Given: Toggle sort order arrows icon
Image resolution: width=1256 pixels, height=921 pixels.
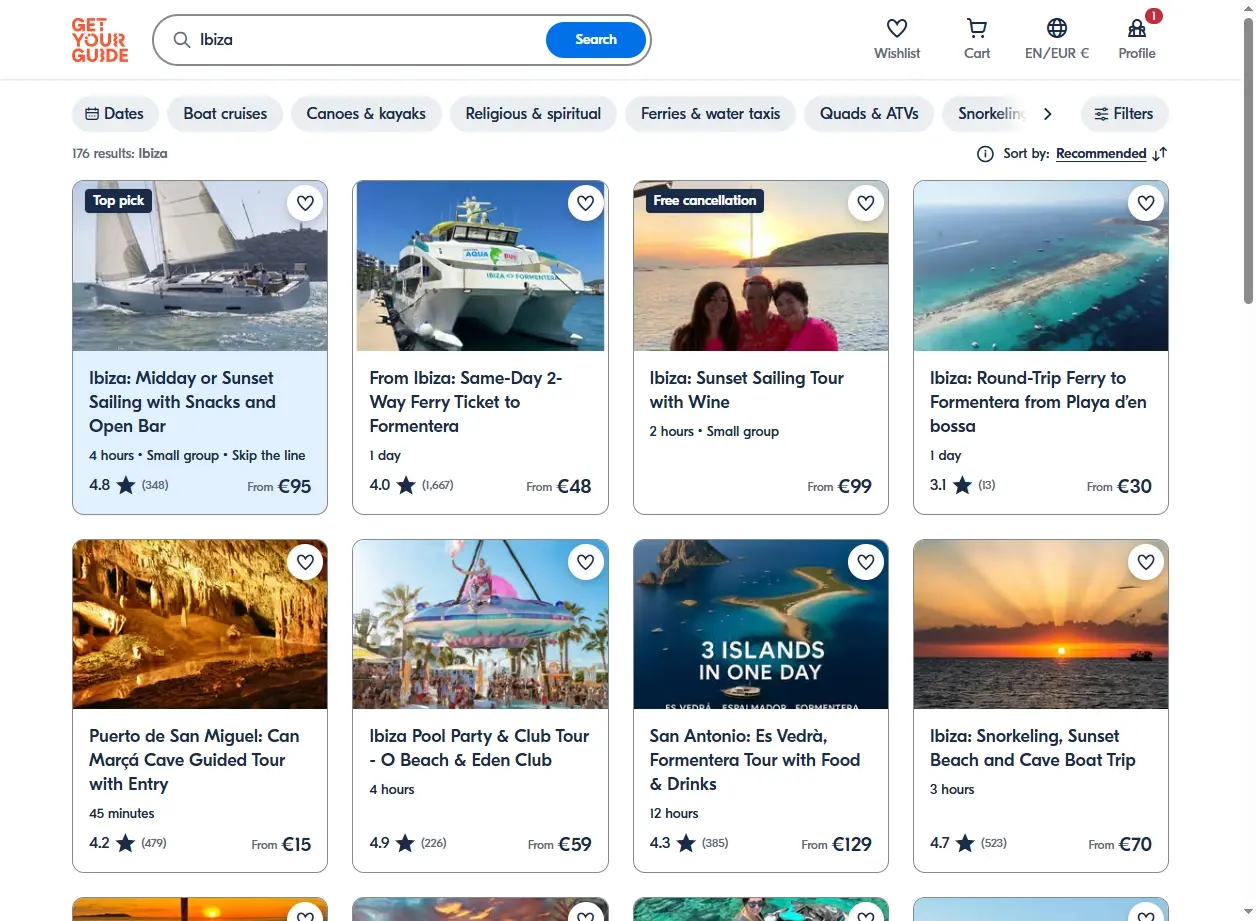Looking at the screenshot, I should [x=1159, y=154].
